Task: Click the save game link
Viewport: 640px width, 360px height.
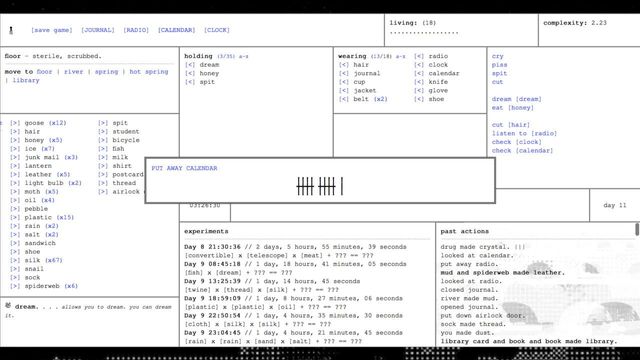Action: tap(52, 30)
